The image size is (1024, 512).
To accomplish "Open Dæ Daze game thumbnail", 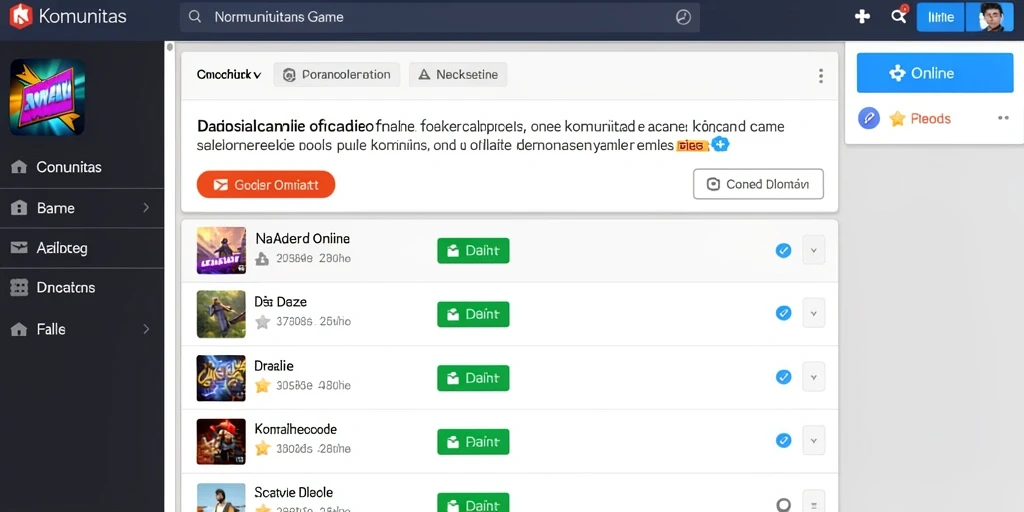I will point(221,314).
